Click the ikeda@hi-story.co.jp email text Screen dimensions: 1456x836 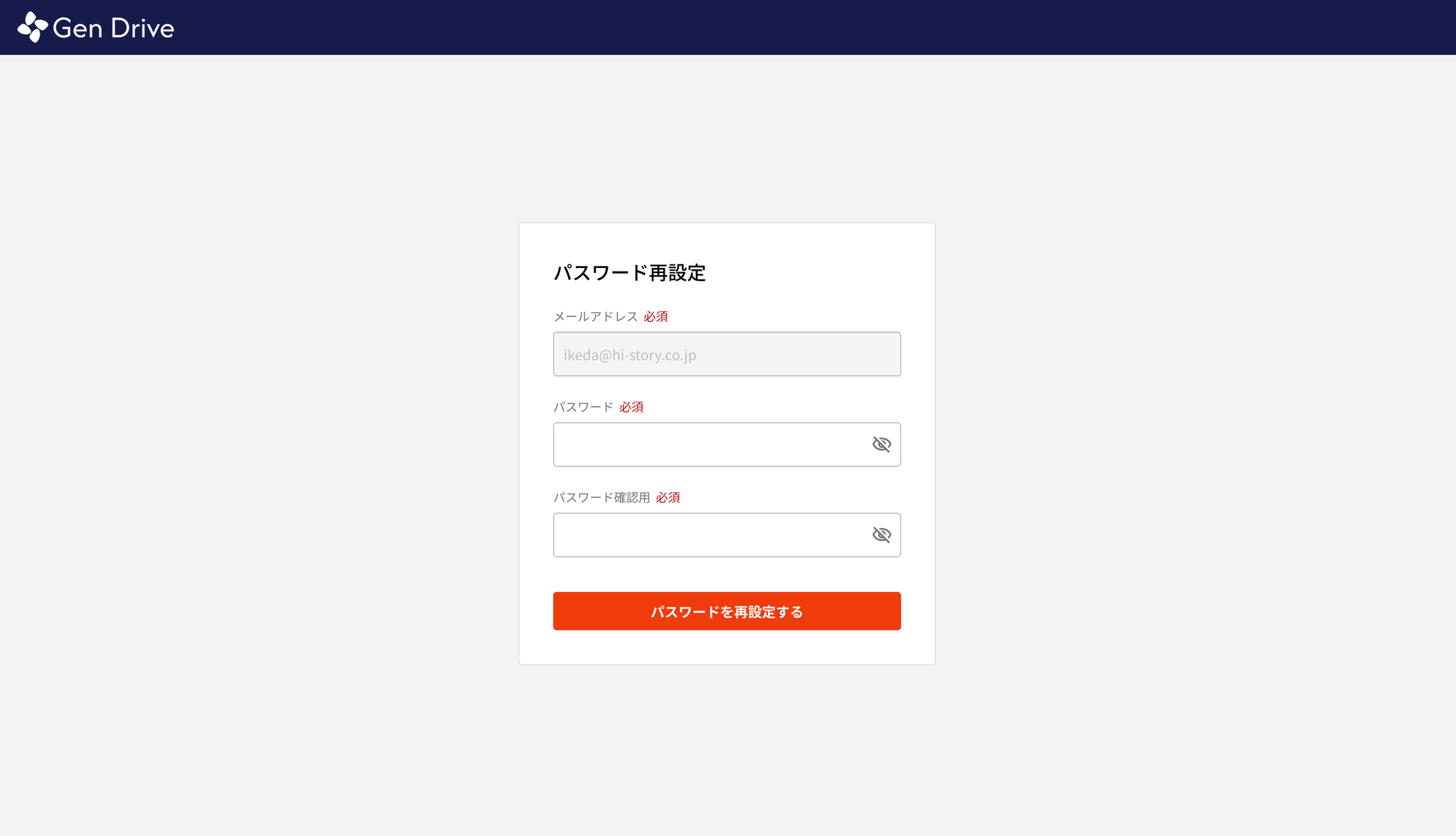(630, 355)
